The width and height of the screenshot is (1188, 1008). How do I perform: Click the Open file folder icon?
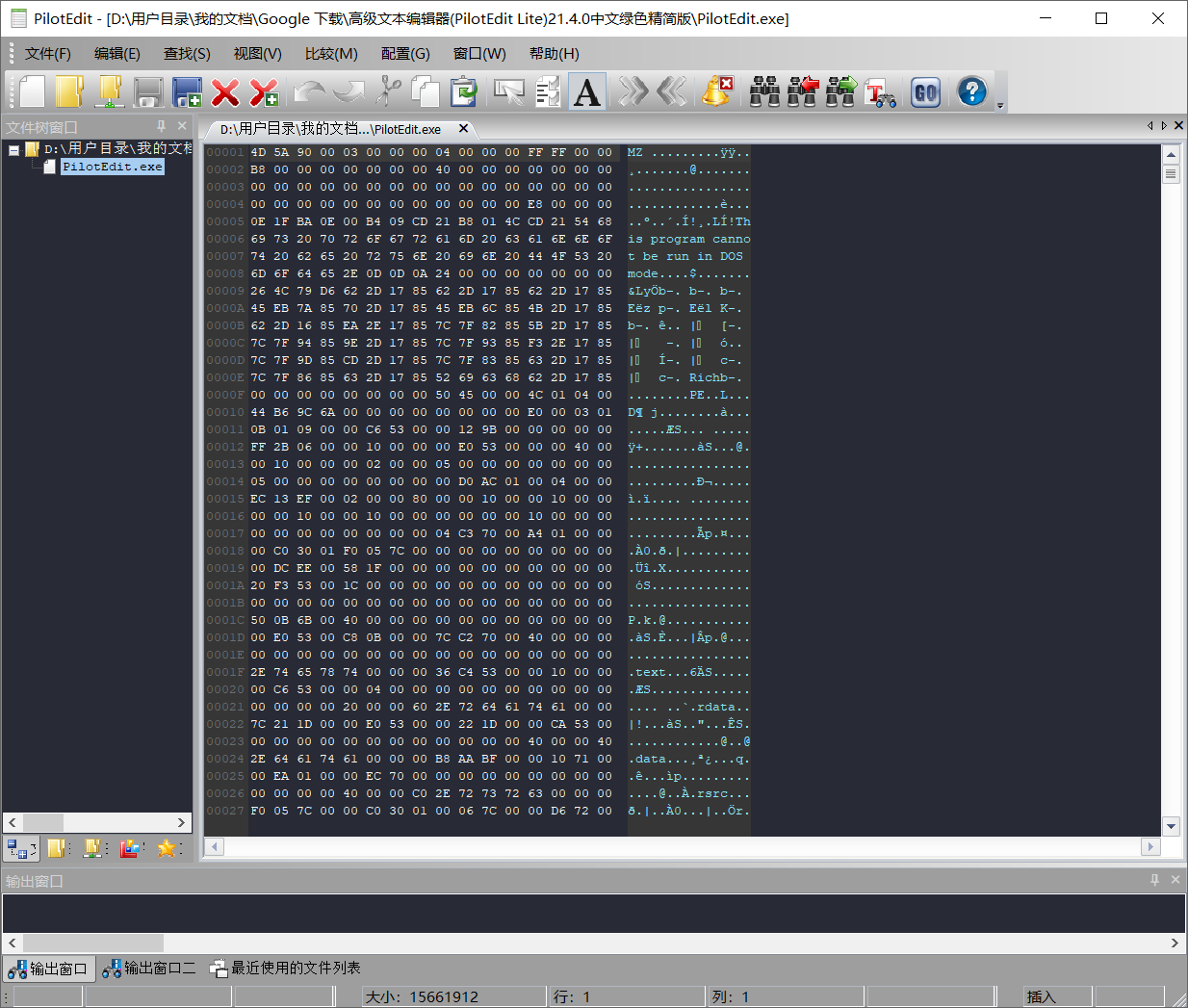pos(69,91)
